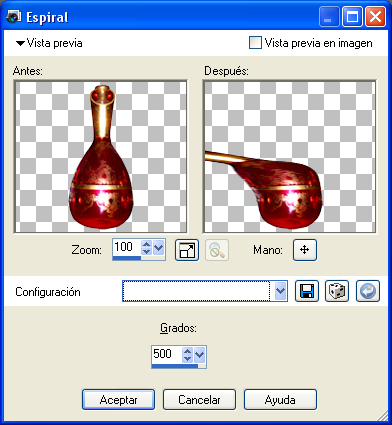
Task: Click the Ayuda button
Action: (x=280, y=400)
